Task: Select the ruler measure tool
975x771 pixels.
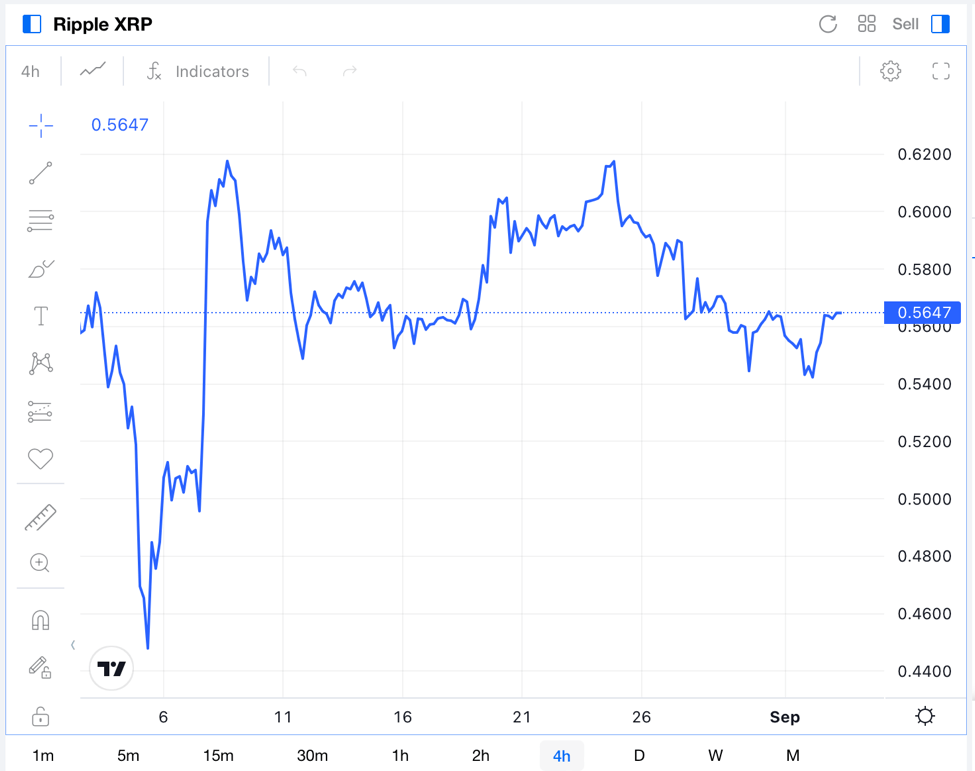Action: (x=41, y=517)
